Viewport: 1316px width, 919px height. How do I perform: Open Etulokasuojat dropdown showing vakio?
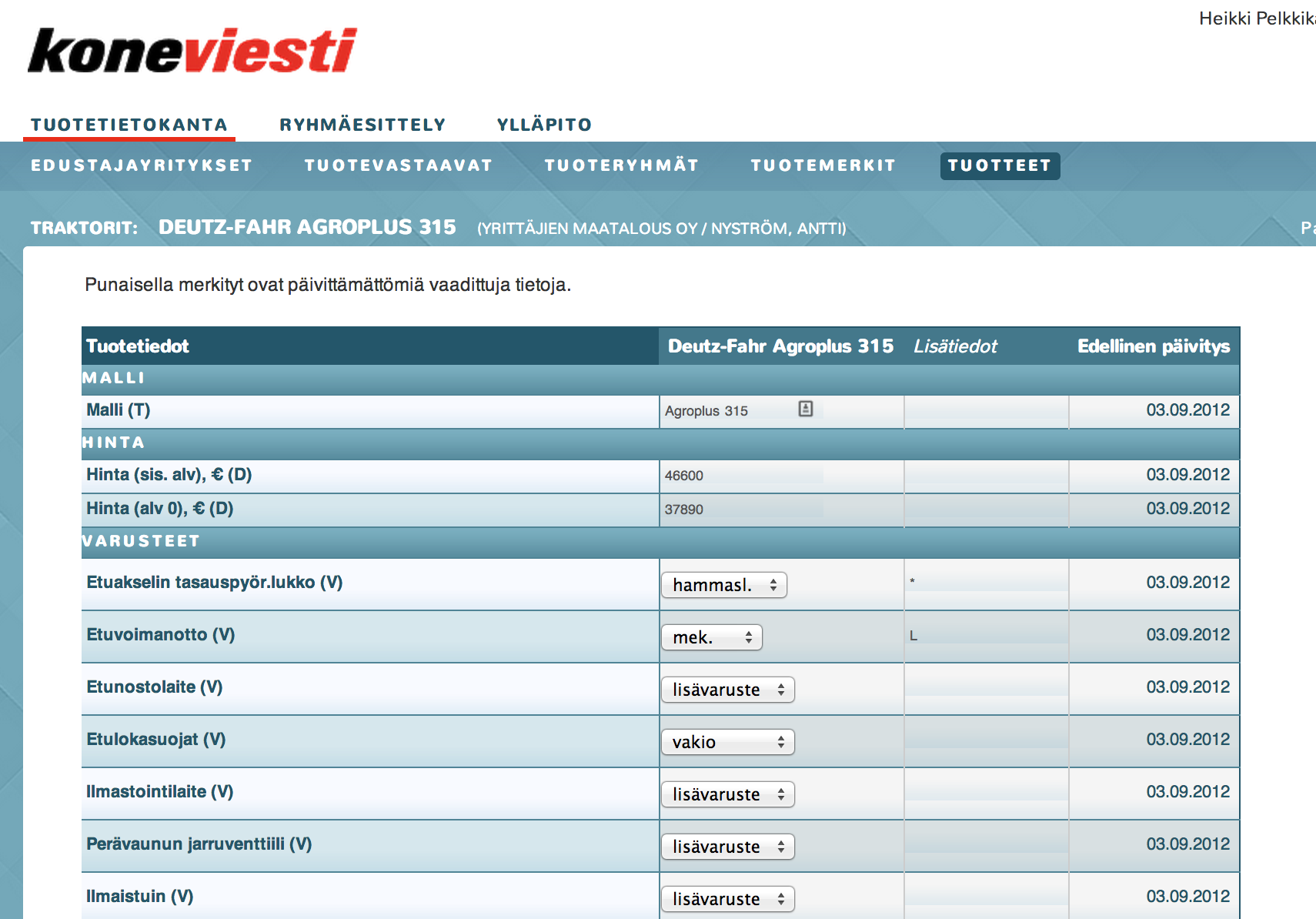click(x=728, y=742)
